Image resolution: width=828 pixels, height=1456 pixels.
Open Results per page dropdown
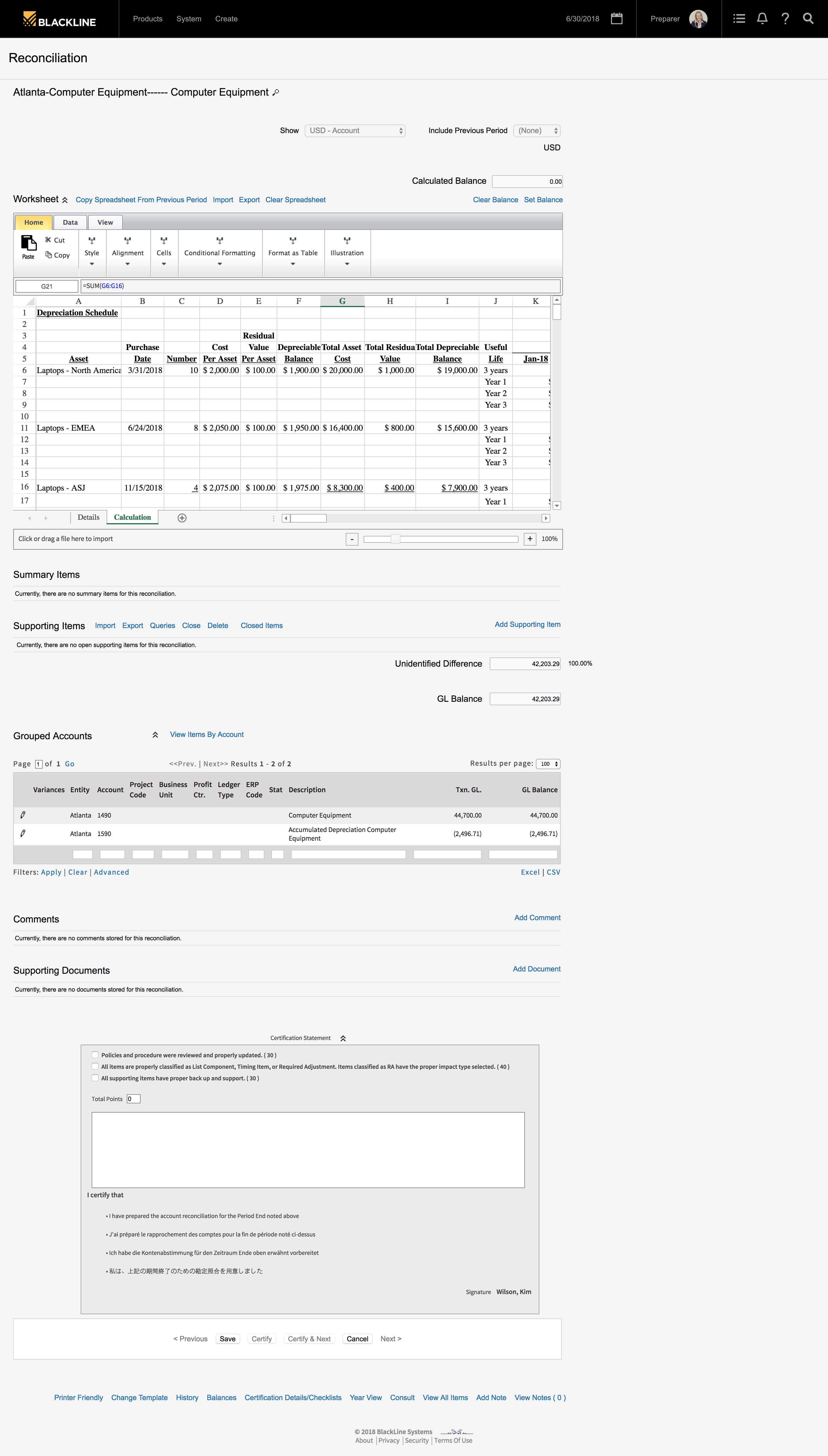tap(548, 763)
